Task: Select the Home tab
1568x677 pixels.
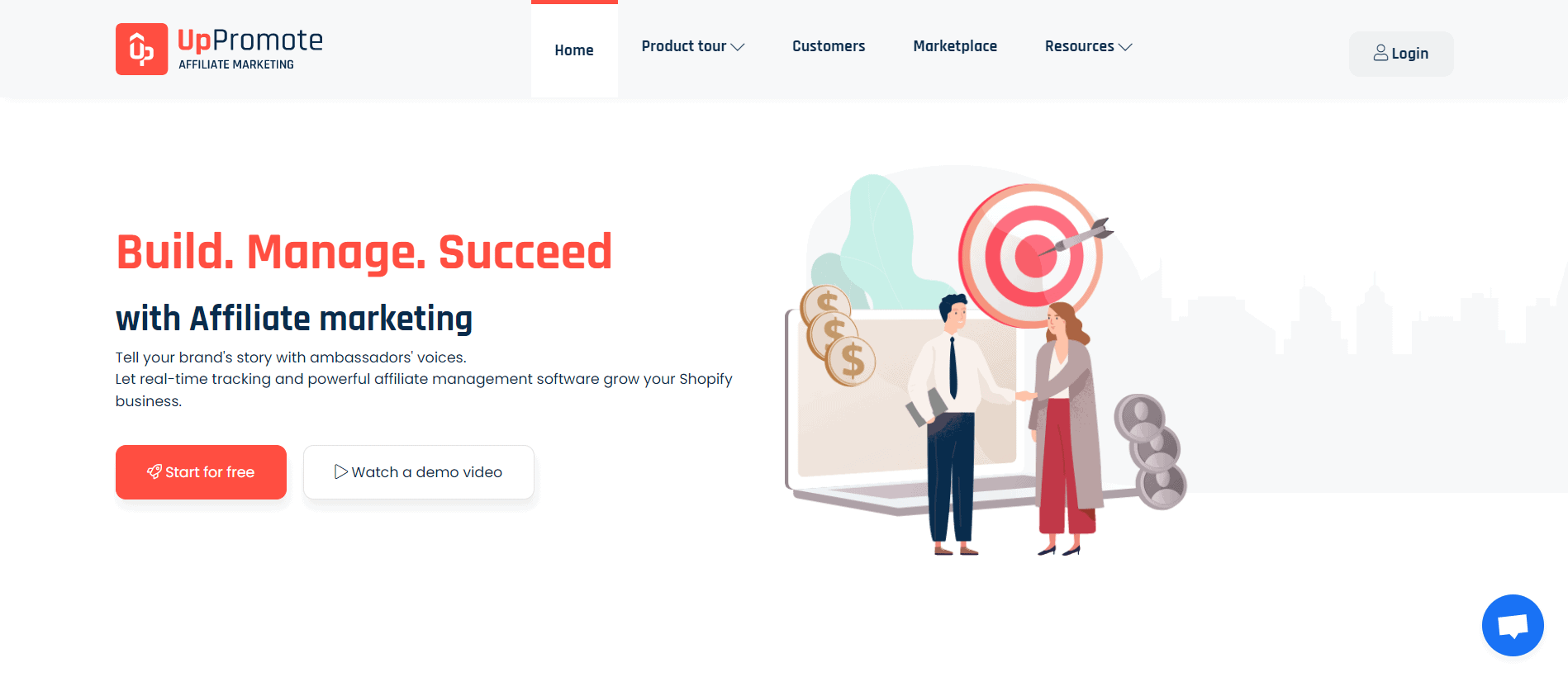Action: click(574, 50)
